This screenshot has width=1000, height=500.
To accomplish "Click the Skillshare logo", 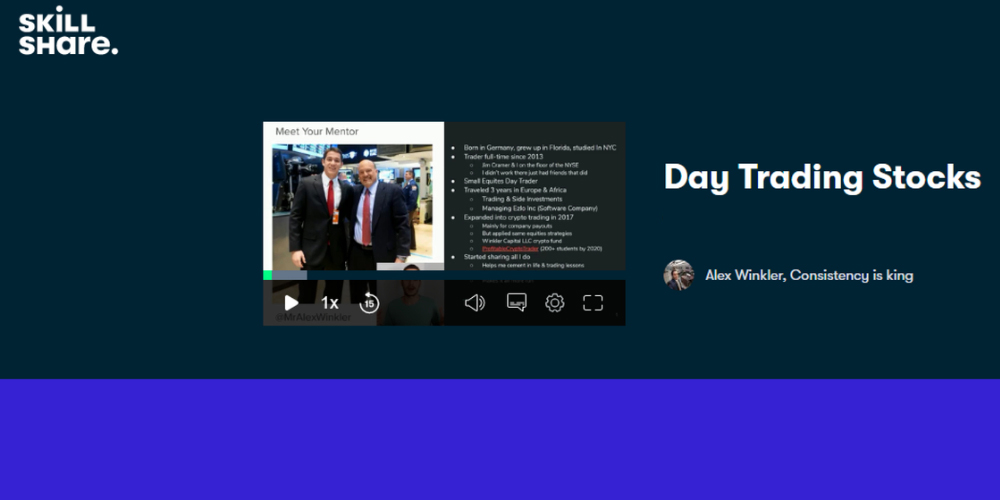I will (x=68, y=31).
